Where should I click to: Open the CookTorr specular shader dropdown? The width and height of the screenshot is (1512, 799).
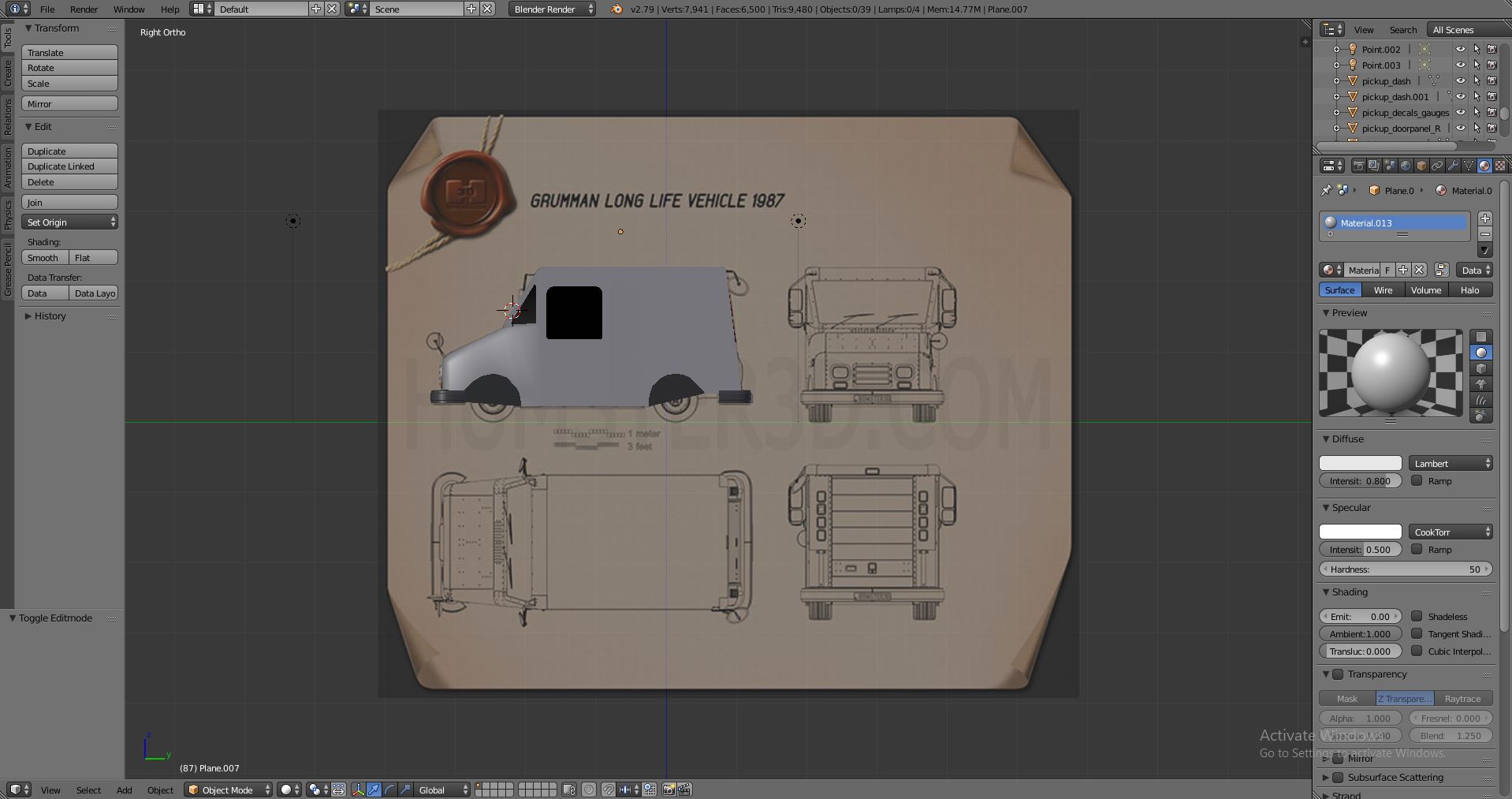point(1451,532)
